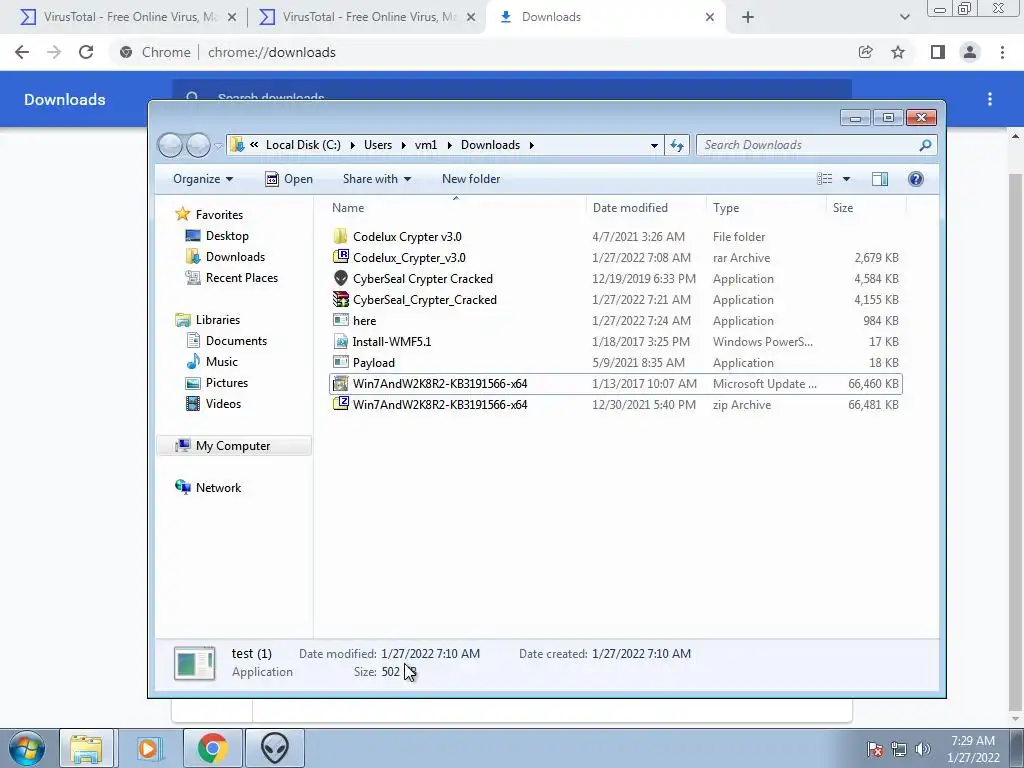Image resolution: width=1024 pixels, height=768 pixels.
Task: Select the Install-WMF5.1 PowerShell script icon
Action: 340,341
